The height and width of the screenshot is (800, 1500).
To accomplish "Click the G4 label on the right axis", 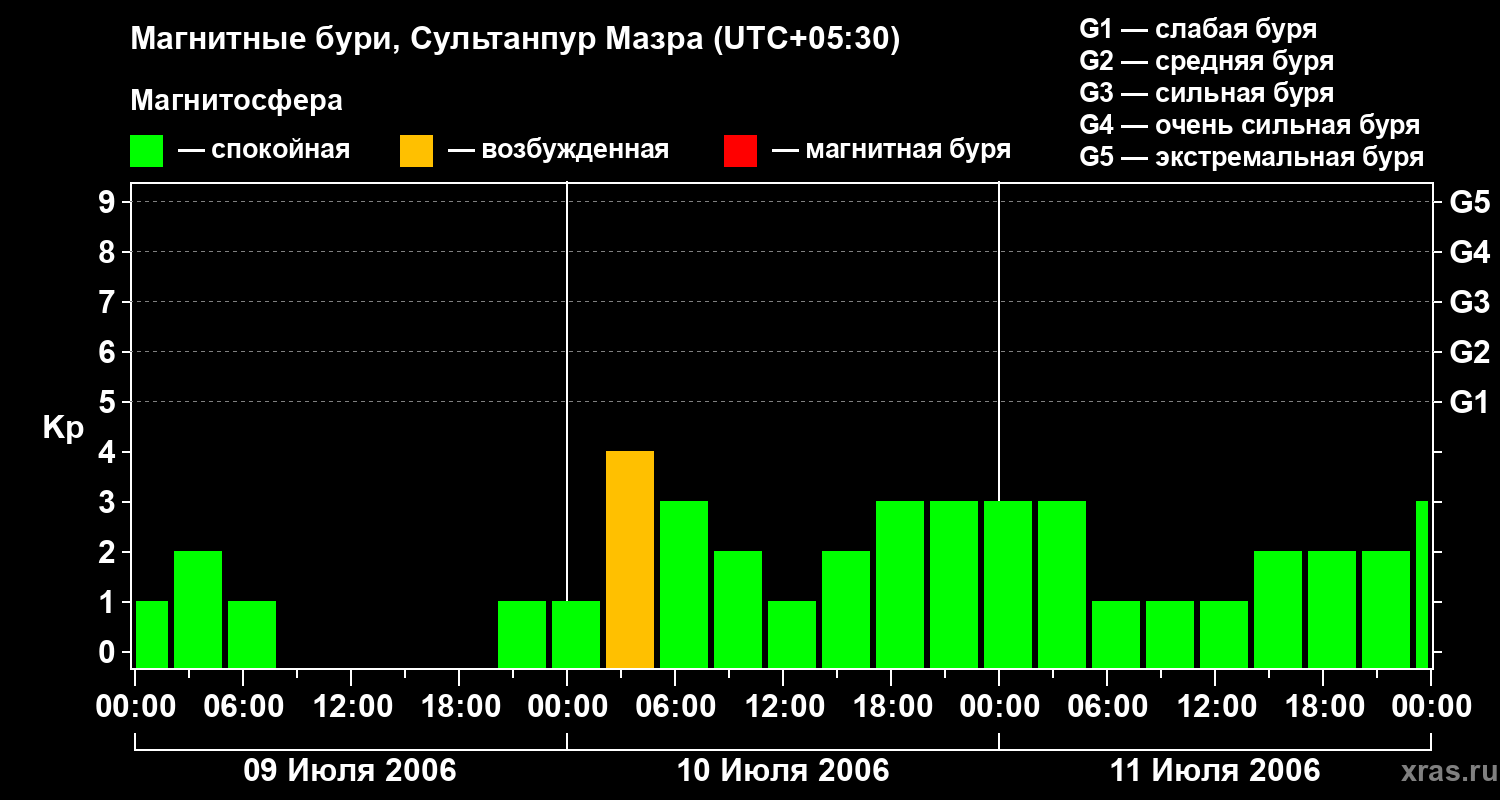I will click(1469, 252).
